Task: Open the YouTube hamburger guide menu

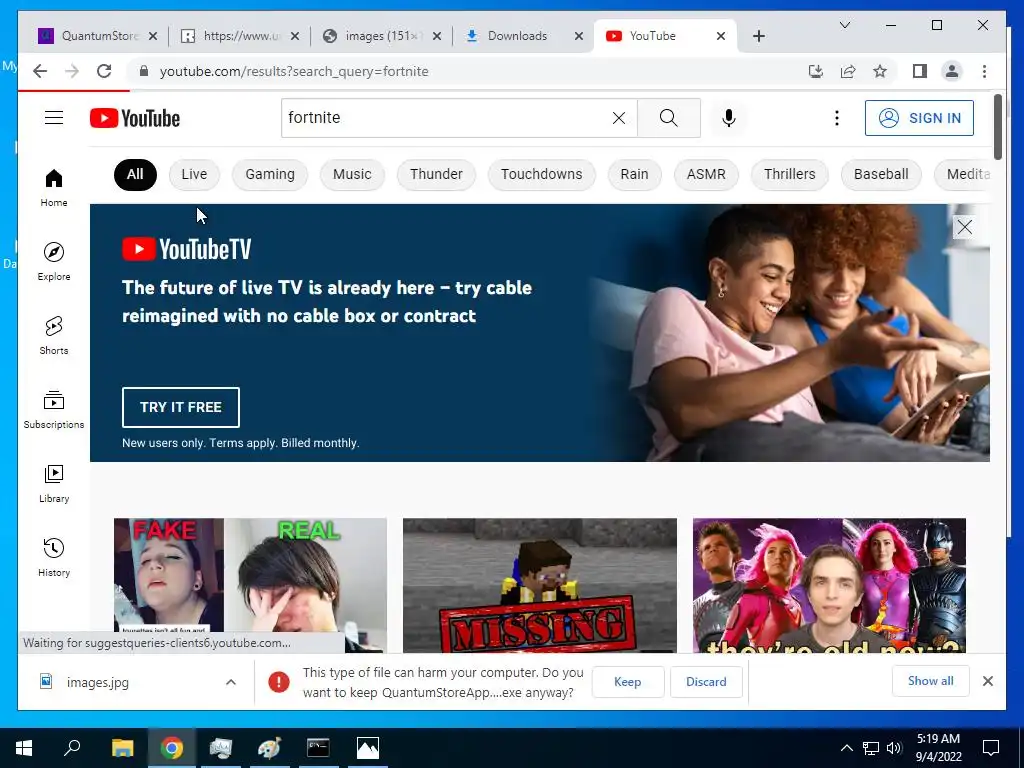Action: pos(54,118)
